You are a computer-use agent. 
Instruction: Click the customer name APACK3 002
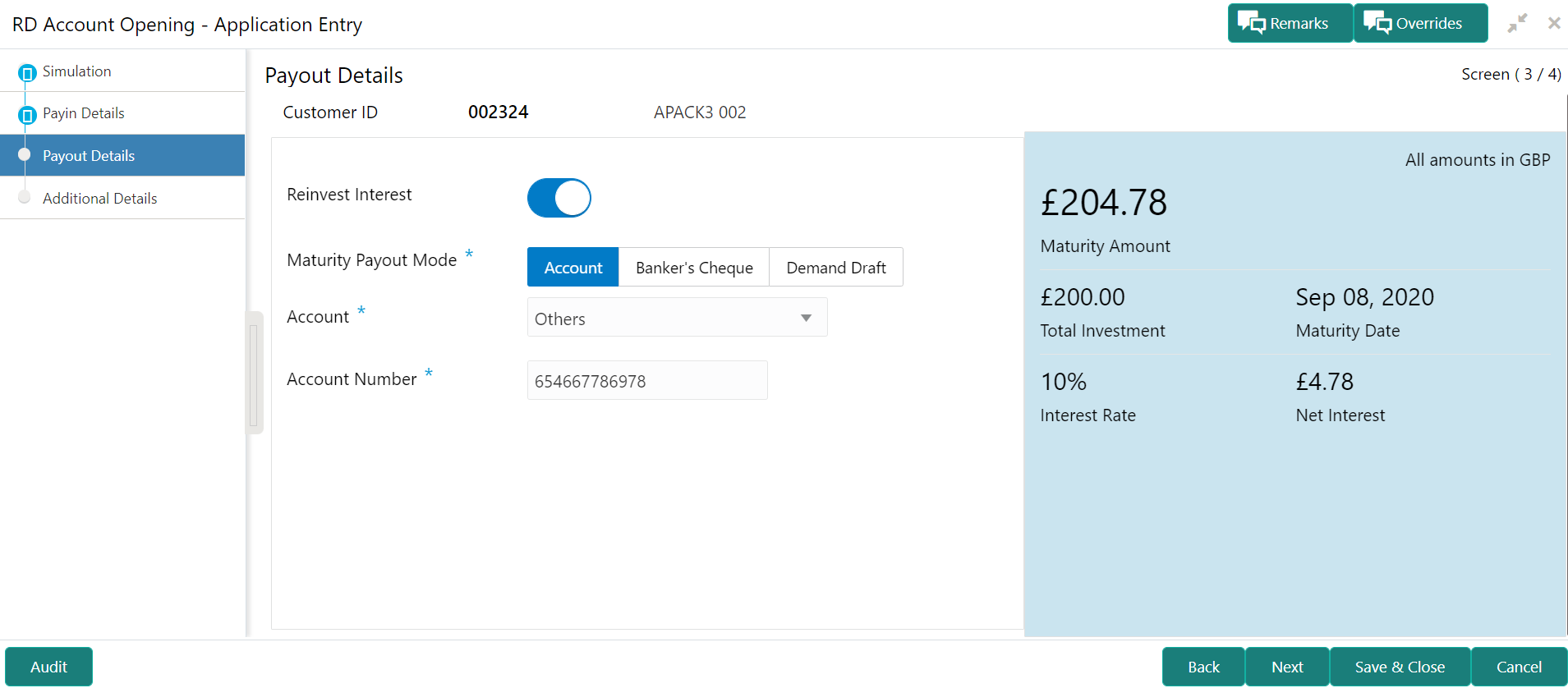click(x=700, y=112)
